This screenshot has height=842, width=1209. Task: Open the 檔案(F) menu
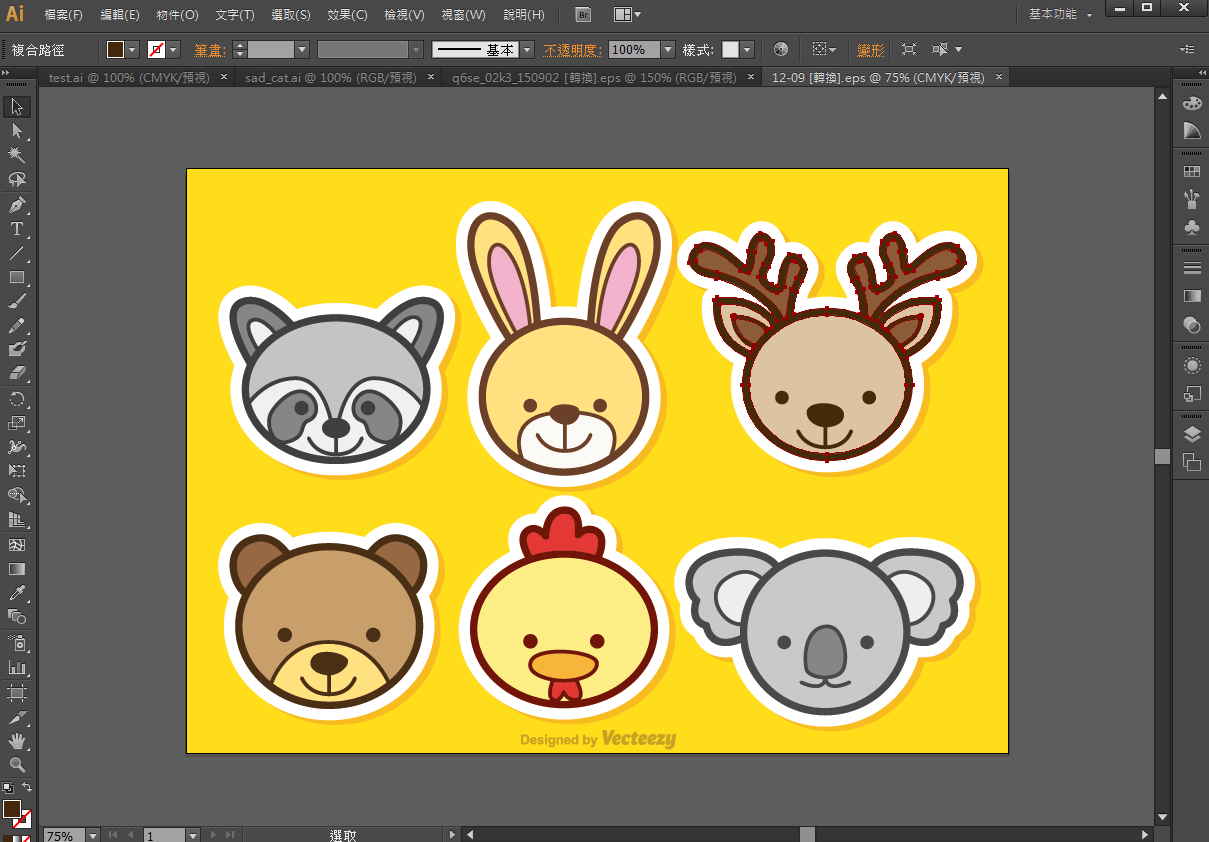(63, 15)
